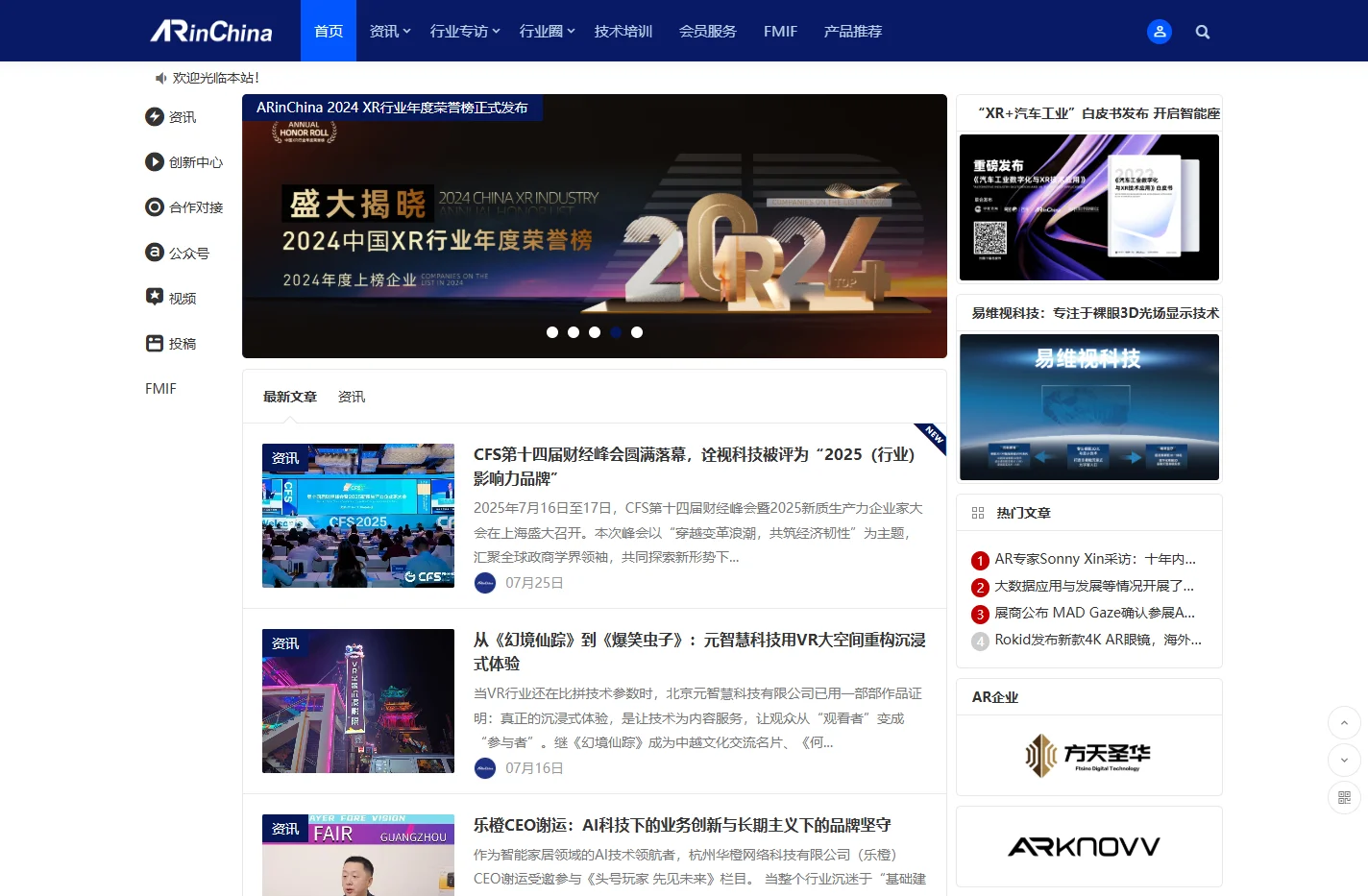
Task: Click the scroll-to-bottom arrow button
Action: point(1344,760)
